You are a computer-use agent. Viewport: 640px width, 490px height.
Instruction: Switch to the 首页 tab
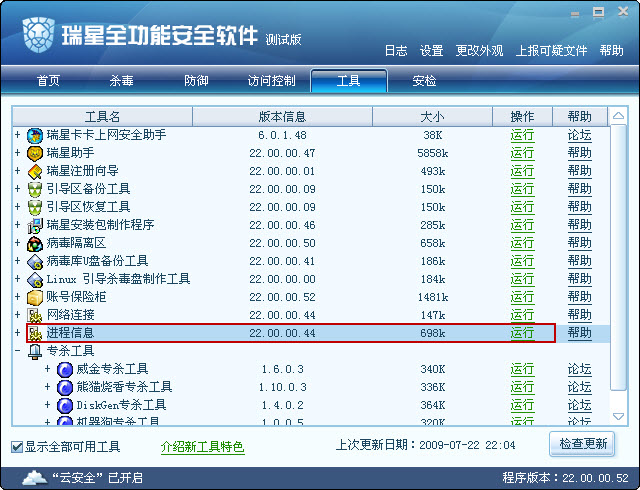coord(48,80)
